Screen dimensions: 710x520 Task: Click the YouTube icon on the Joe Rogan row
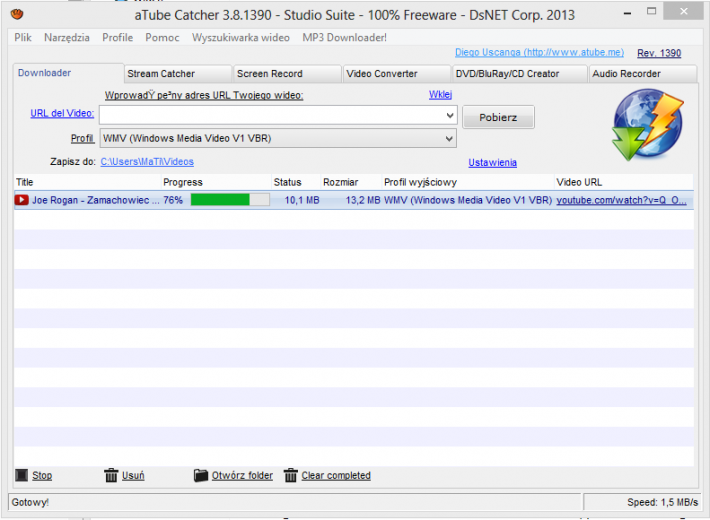pos(21,200)
